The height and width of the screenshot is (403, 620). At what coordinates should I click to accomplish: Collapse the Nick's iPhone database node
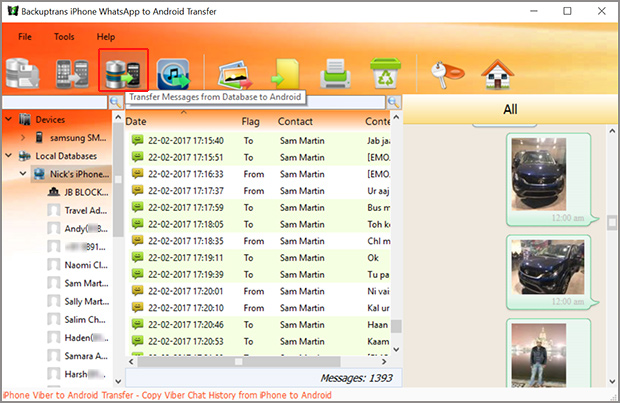23,174
